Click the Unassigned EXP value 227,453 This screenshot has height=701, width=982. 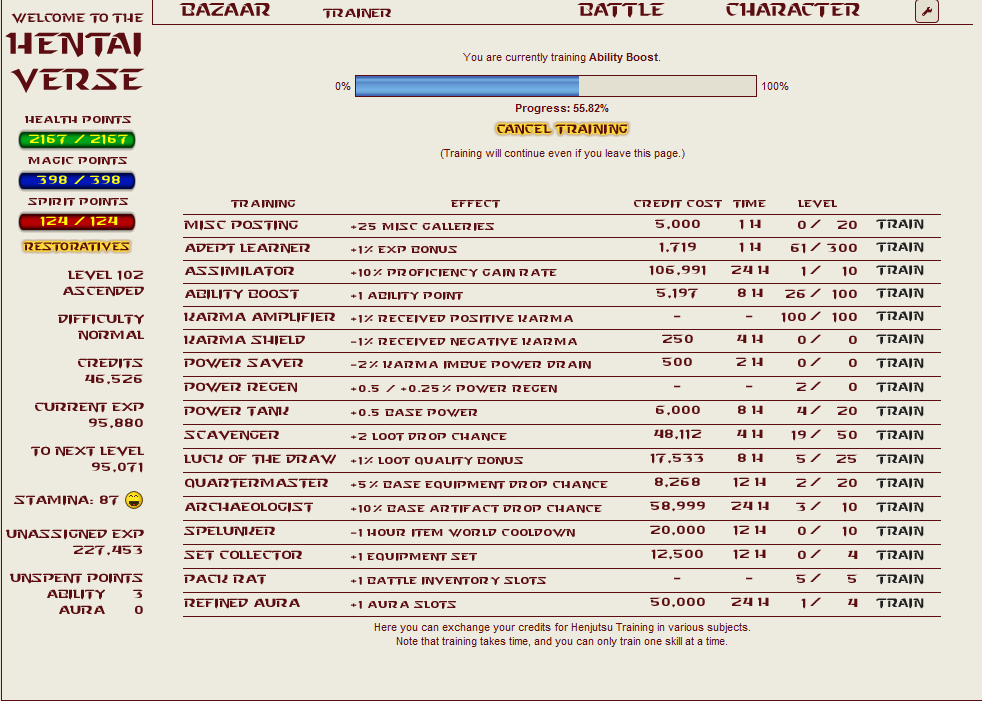[108, 550]
